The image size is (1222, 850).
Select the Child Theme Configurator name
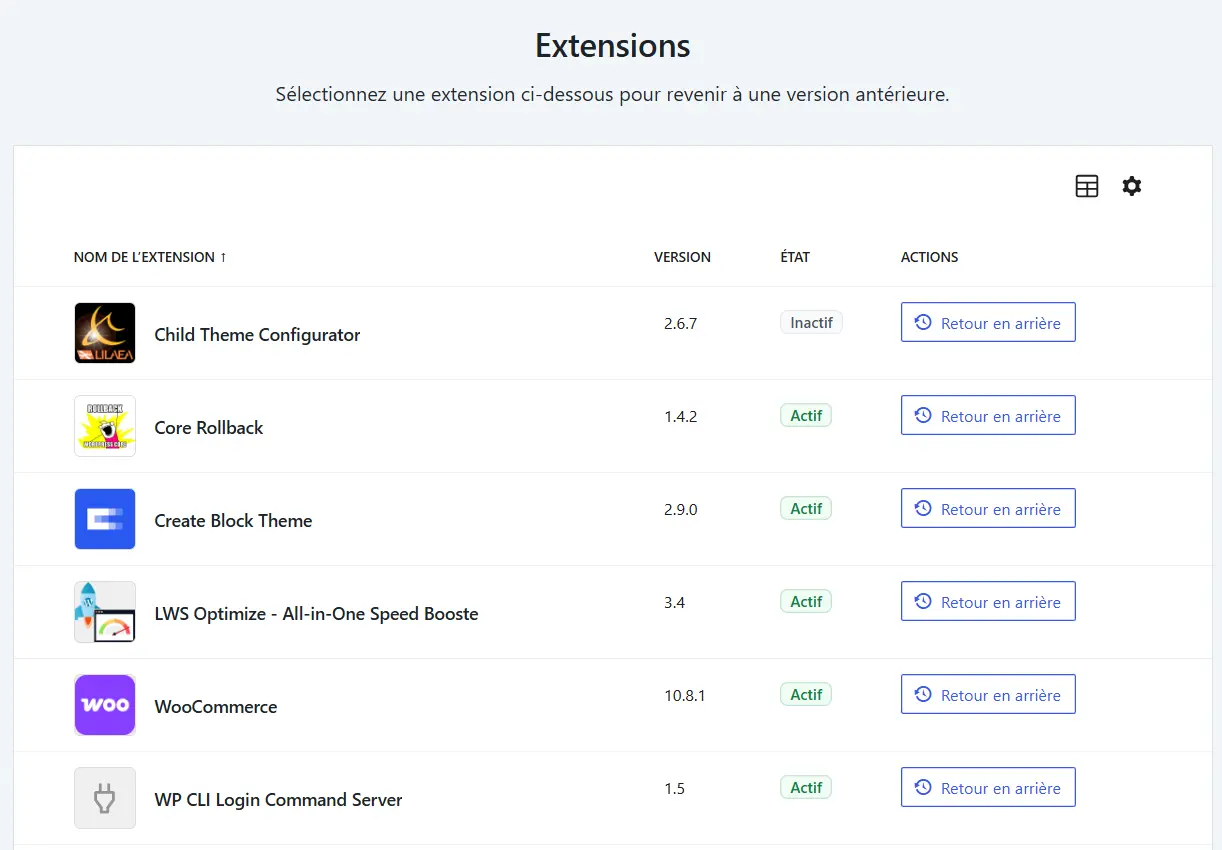257,335
